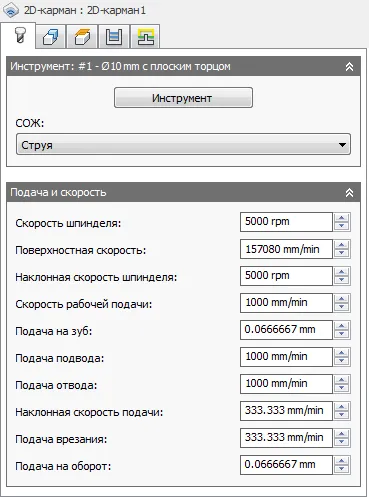Click the Подача врезания: label
Image resolution: width=369 pixels, height=497 pixels.
pos(61,439)
